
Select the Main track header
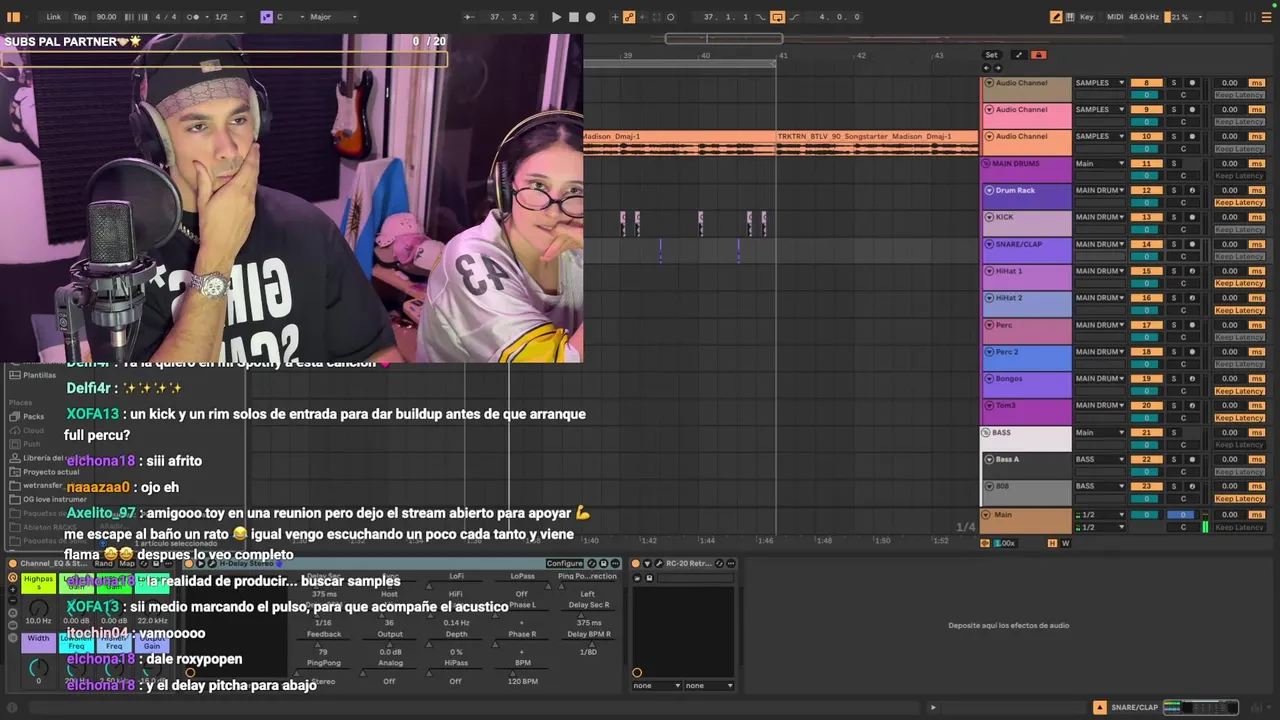pyautogui.click(x=1027, y=520)
